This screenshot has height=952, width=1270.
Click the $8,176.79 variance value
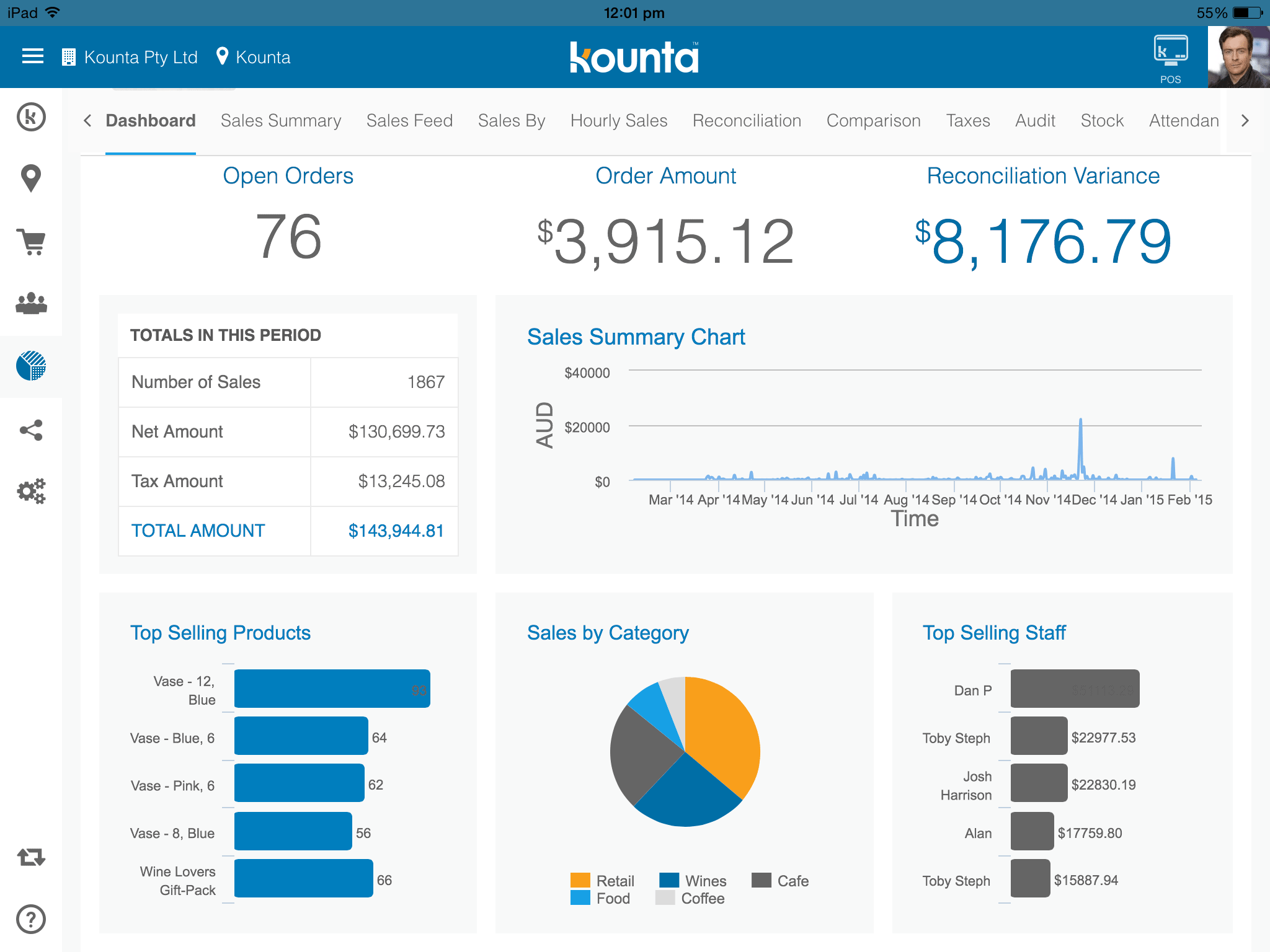[1043, 242]
